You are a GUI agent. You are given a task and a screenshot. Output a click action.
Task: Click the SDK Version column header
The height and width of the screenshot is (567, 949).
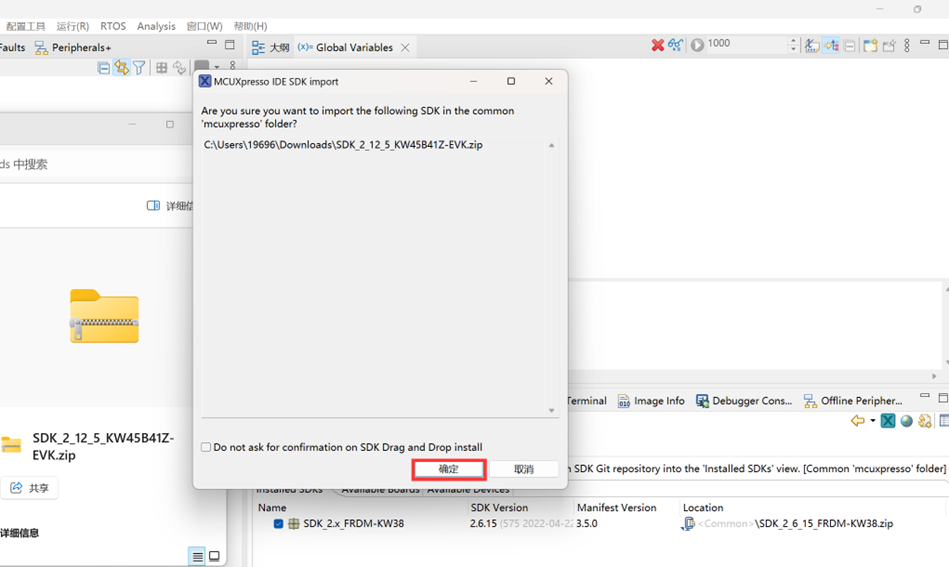pos(499,508)
